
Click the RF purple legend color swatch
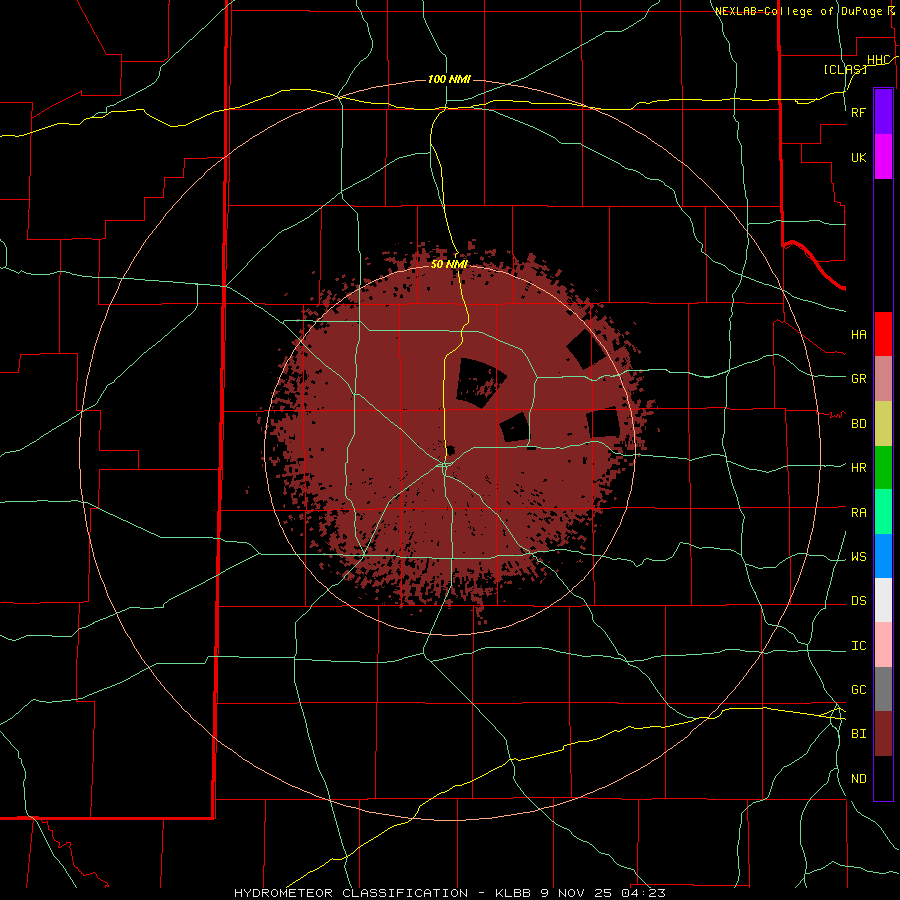click(x=883, y=112)
